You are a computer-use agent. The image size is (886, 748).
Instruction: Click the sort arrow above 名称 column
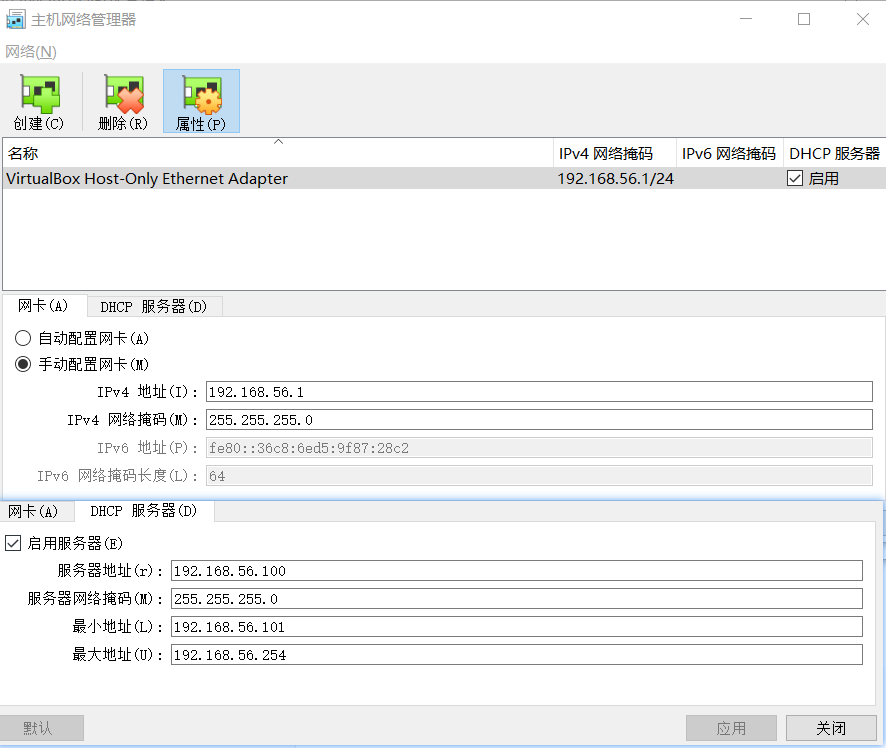tap(278, 142)
